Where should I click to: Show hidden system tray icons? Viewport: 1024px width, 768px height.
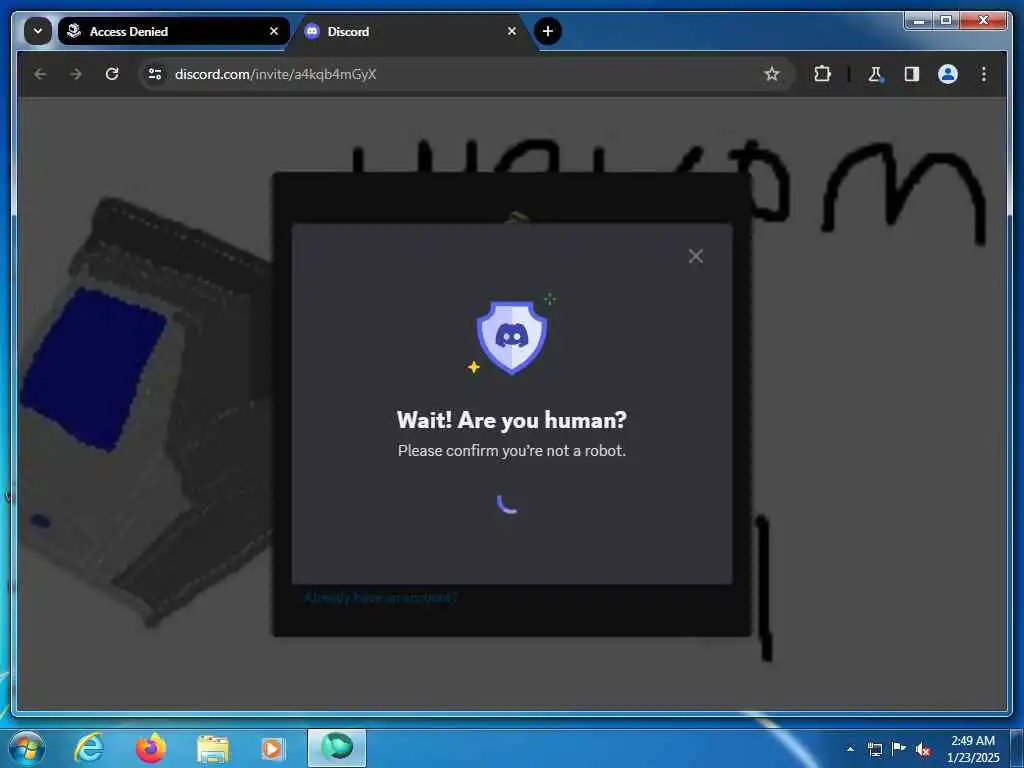click(850, 749)
